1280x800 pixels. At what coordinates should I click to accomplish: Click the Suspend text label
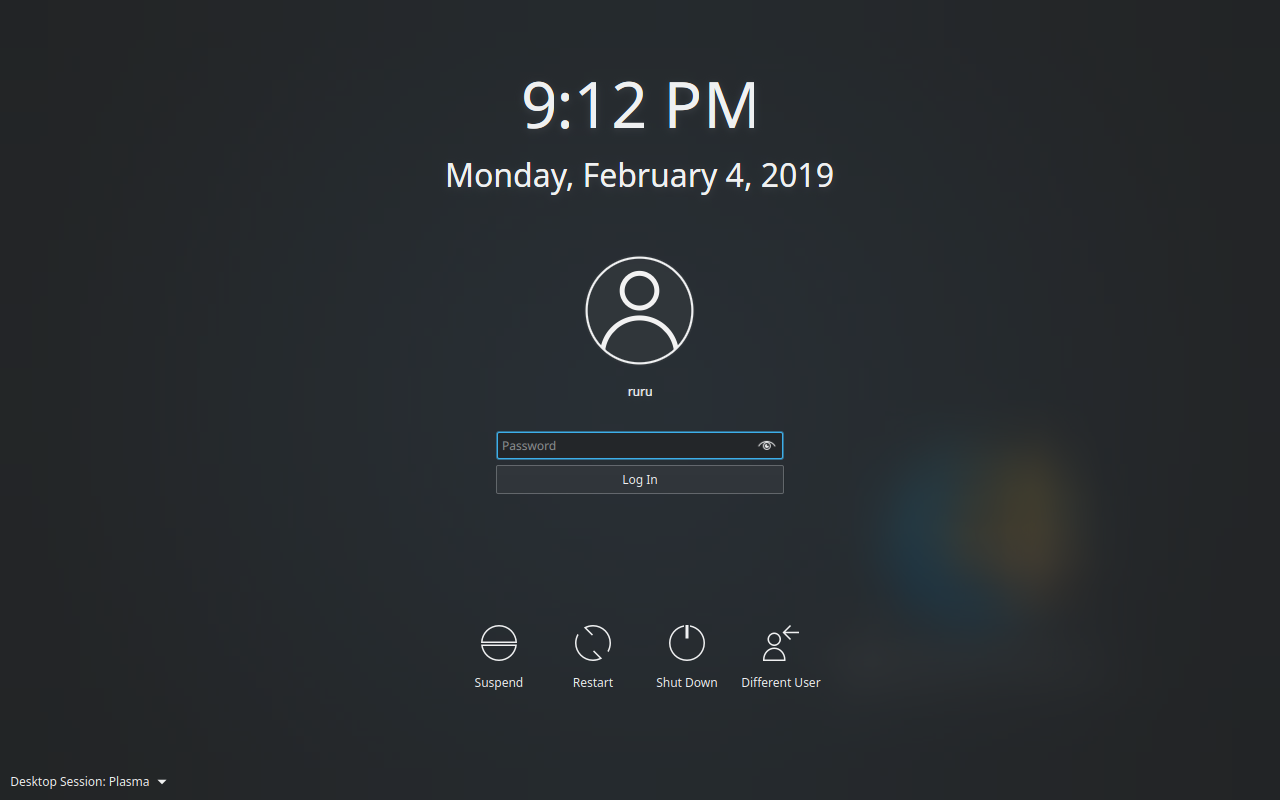[x=498, y=683]
